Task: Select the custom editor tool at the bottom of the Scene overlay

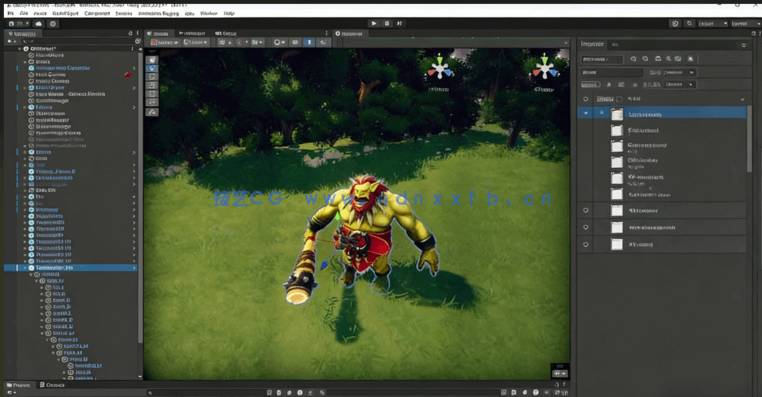Action: pos(152,112)
